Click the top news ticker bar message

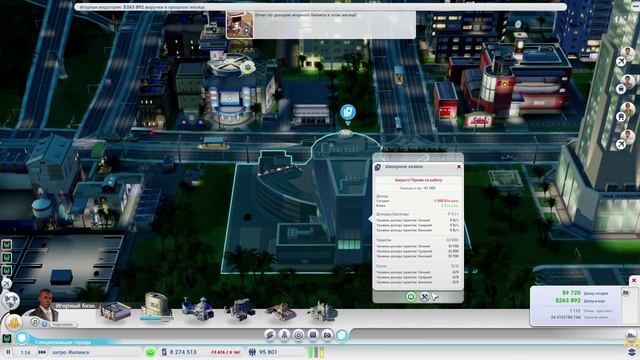click(320, 7)
